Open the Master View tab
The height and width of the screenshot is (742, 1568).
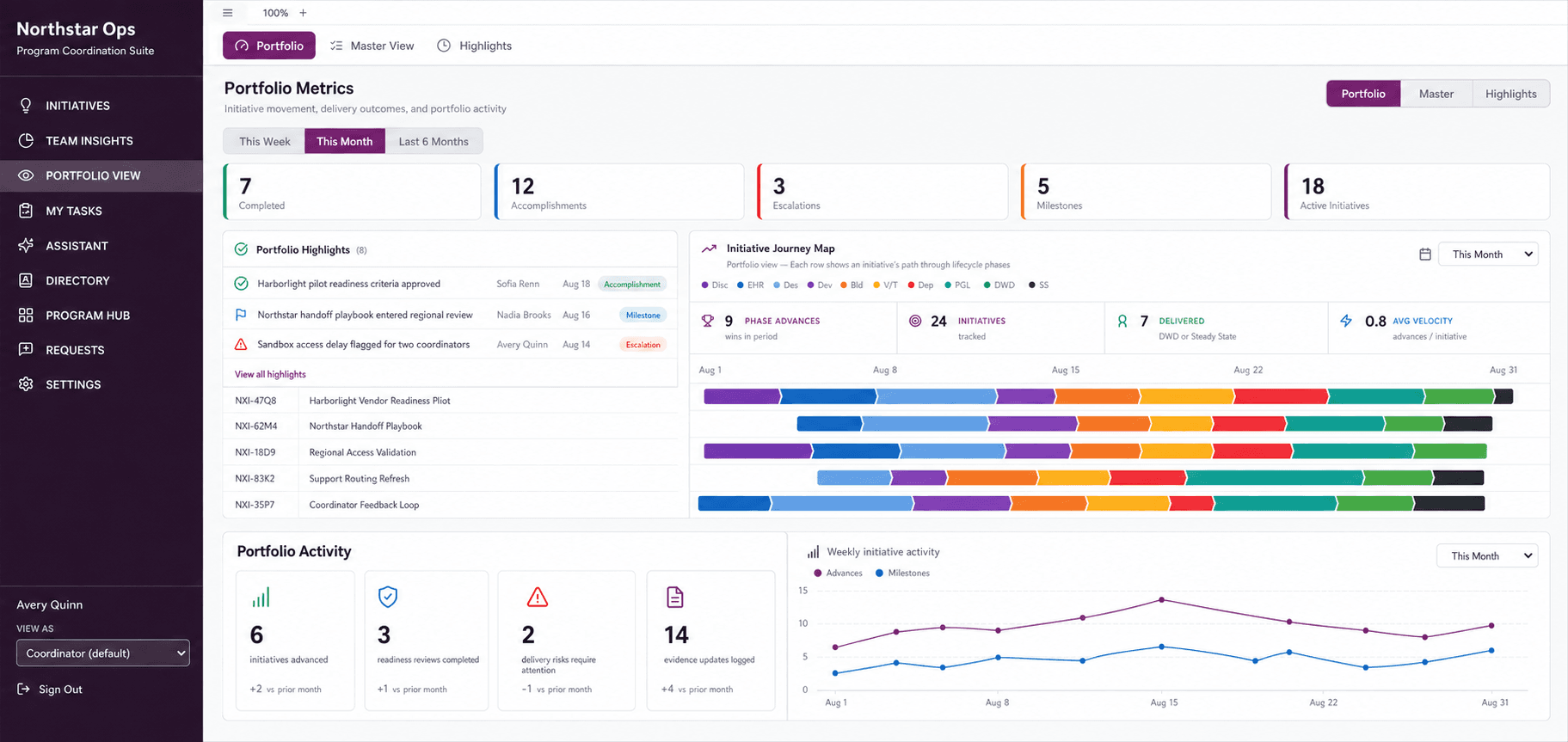tap(372, 46)
